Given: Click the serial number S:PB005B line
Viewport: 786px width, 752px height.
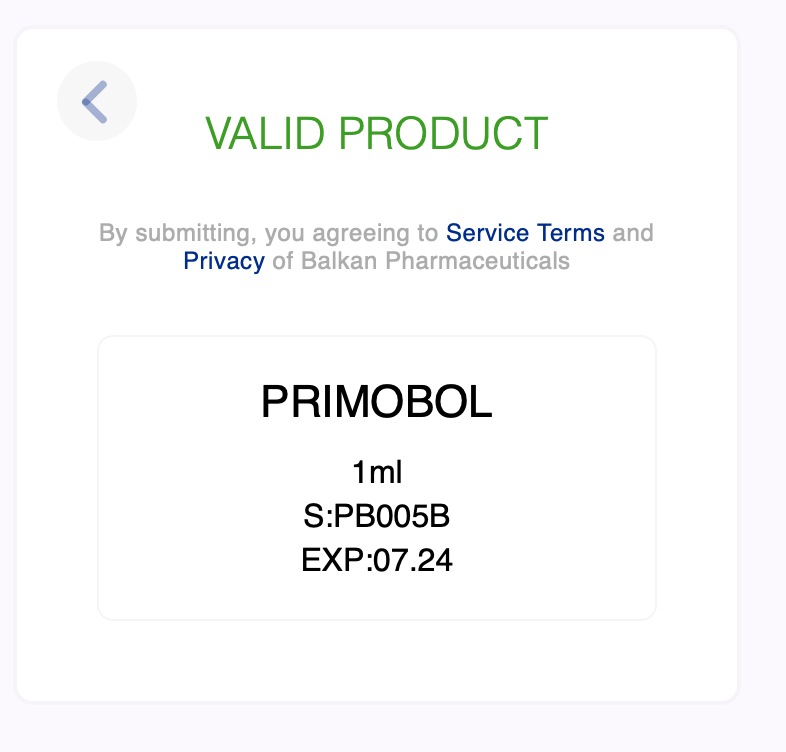Looking at the screenshot, I should [376, 516].
